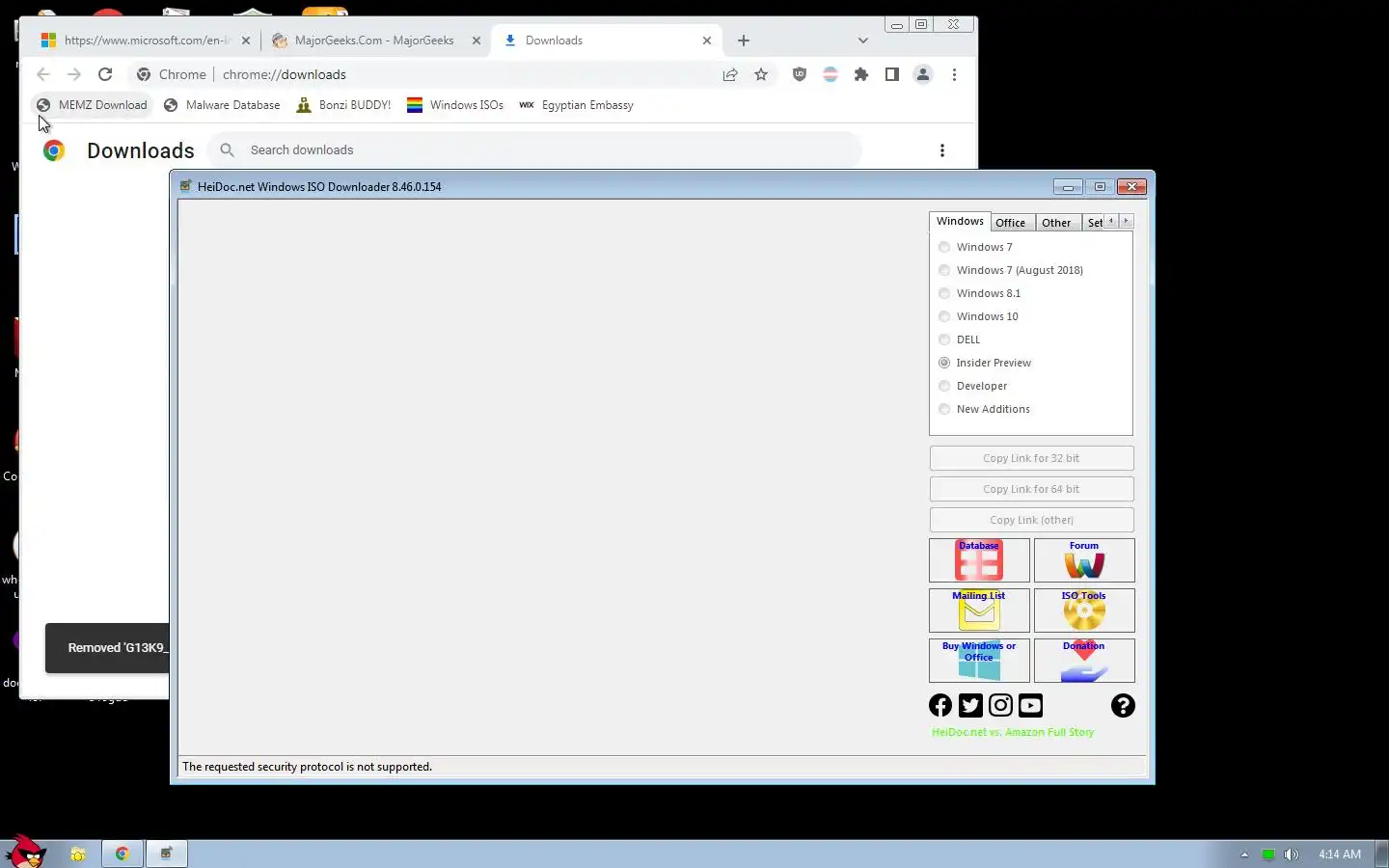Viewport: 1389px width, 868px height.
Task: Visit HeiDoc Instagram page icon
Action: click(x=1000, y=706)
